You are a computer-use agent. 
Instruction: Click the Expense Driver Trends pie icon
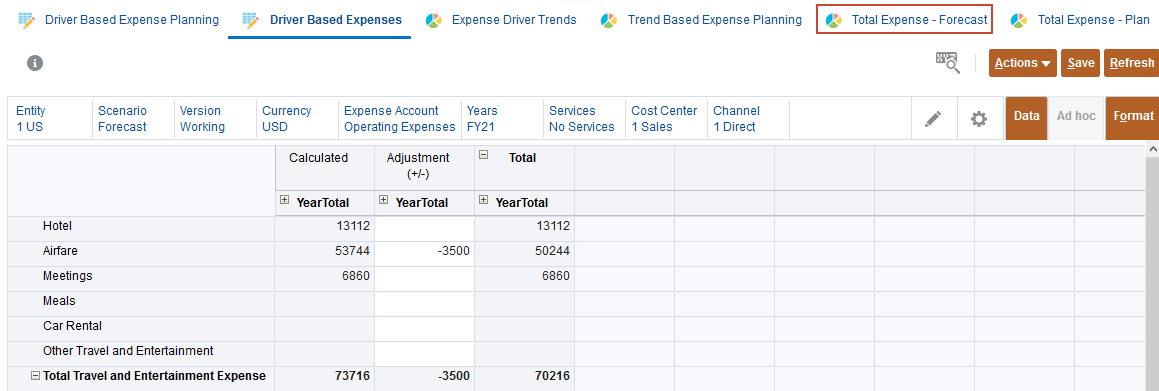tap(434, 20)
